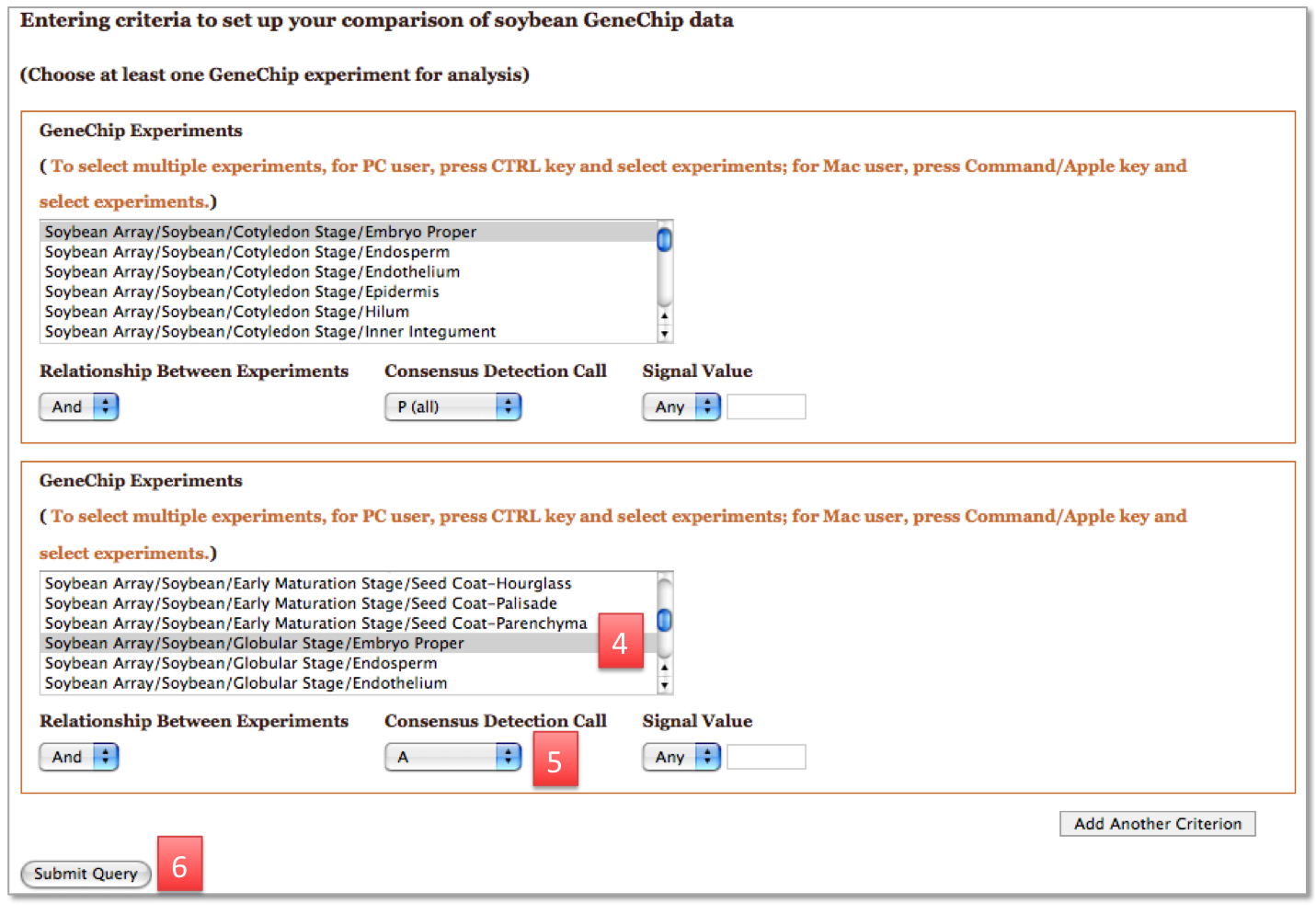Select Cotyledon Stage/Endosperm experiment
Viewport: 1316px width, 915px height.
(x=349, y=252)
